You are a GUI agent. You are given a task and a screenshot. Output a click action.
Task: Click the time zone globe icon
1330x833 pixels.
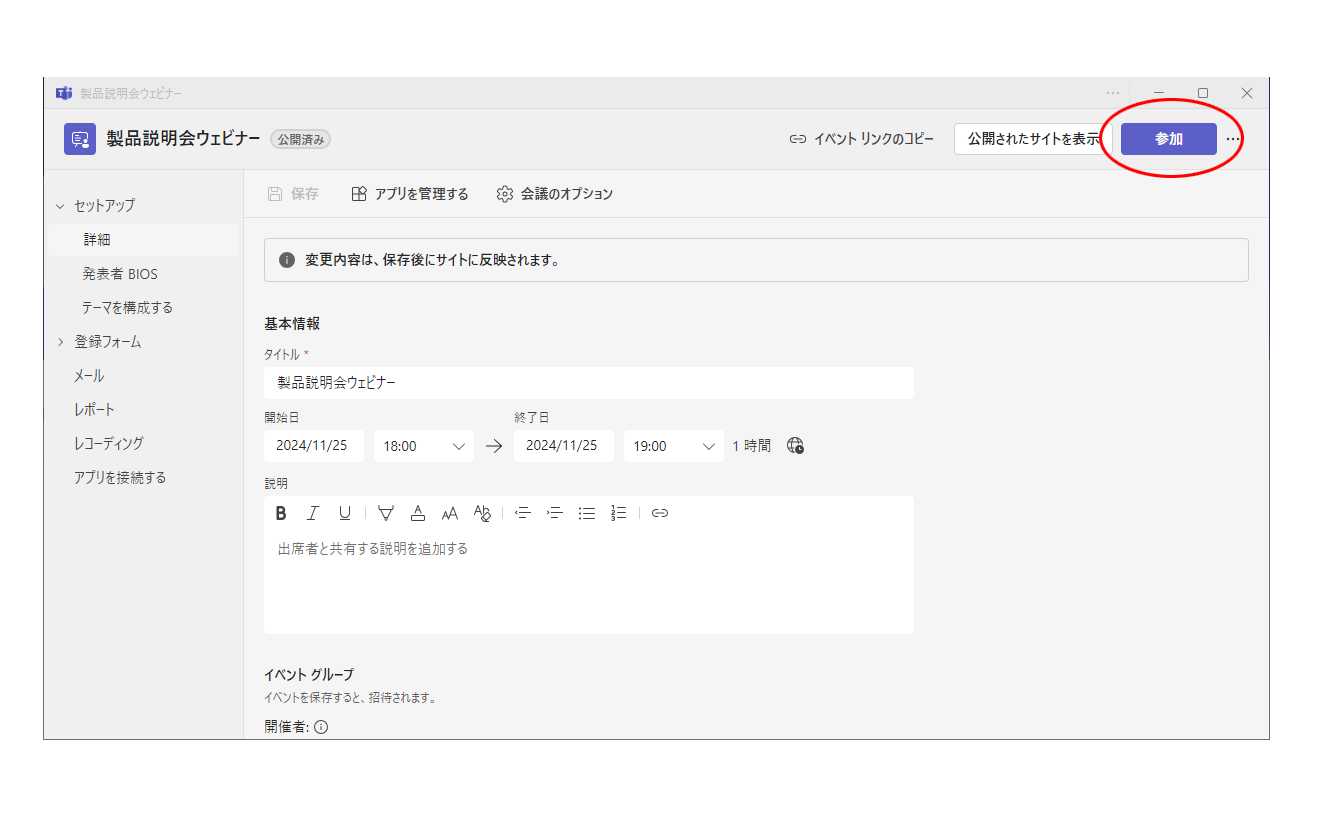point(795,446)
